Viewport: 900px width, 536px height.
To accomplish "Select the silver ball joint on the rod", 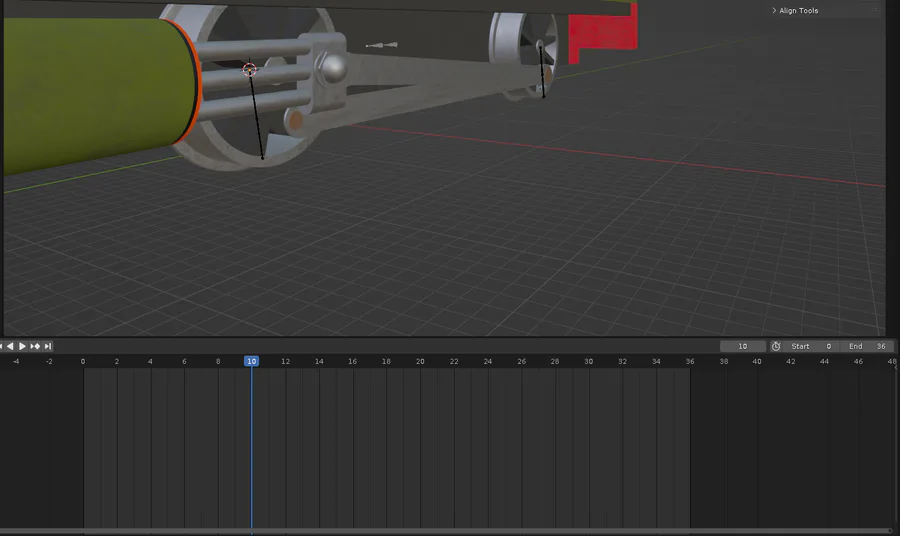I will coord(333,68).
